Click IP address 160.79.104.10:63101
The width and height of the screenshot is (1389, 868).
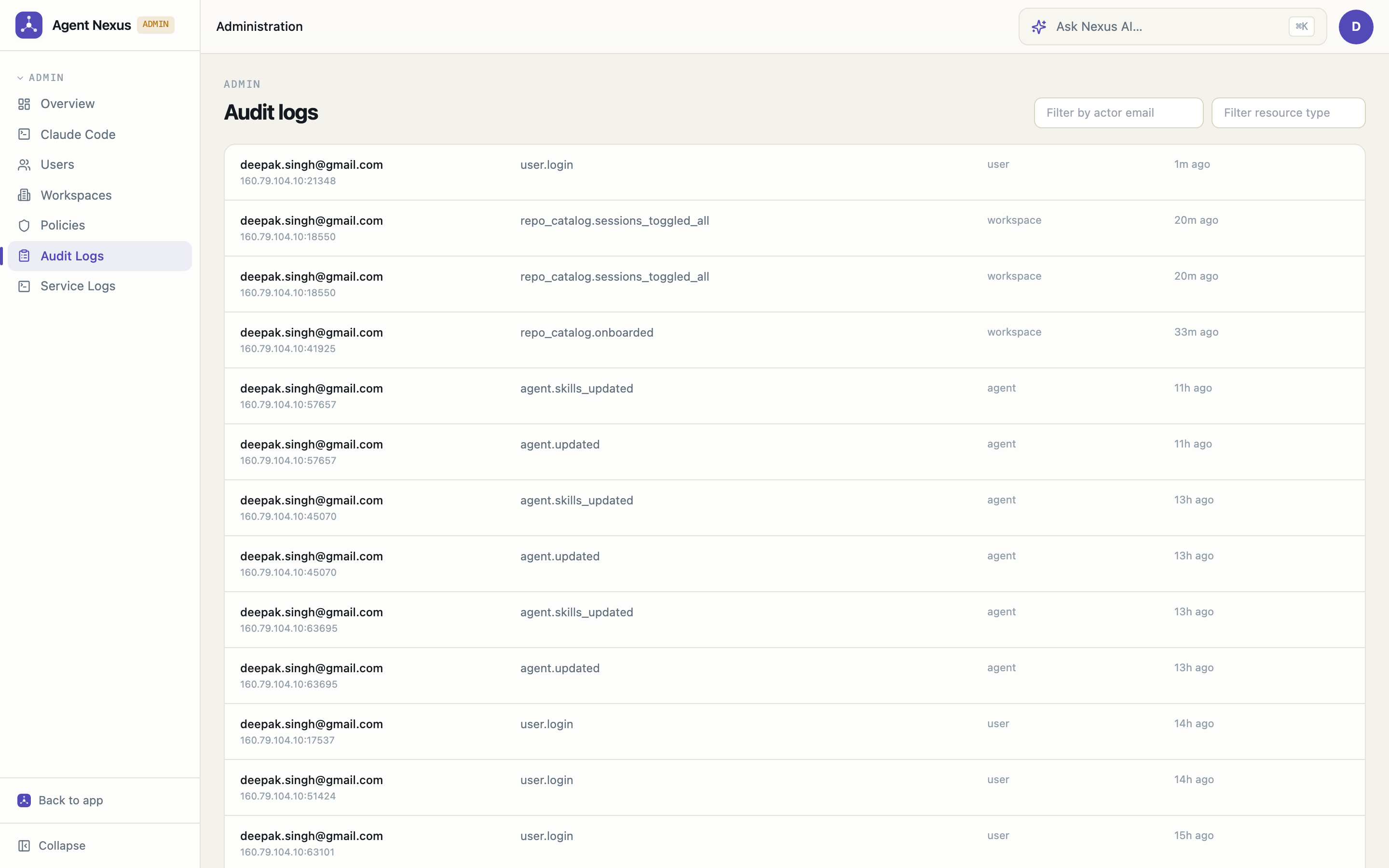[287, 853]
